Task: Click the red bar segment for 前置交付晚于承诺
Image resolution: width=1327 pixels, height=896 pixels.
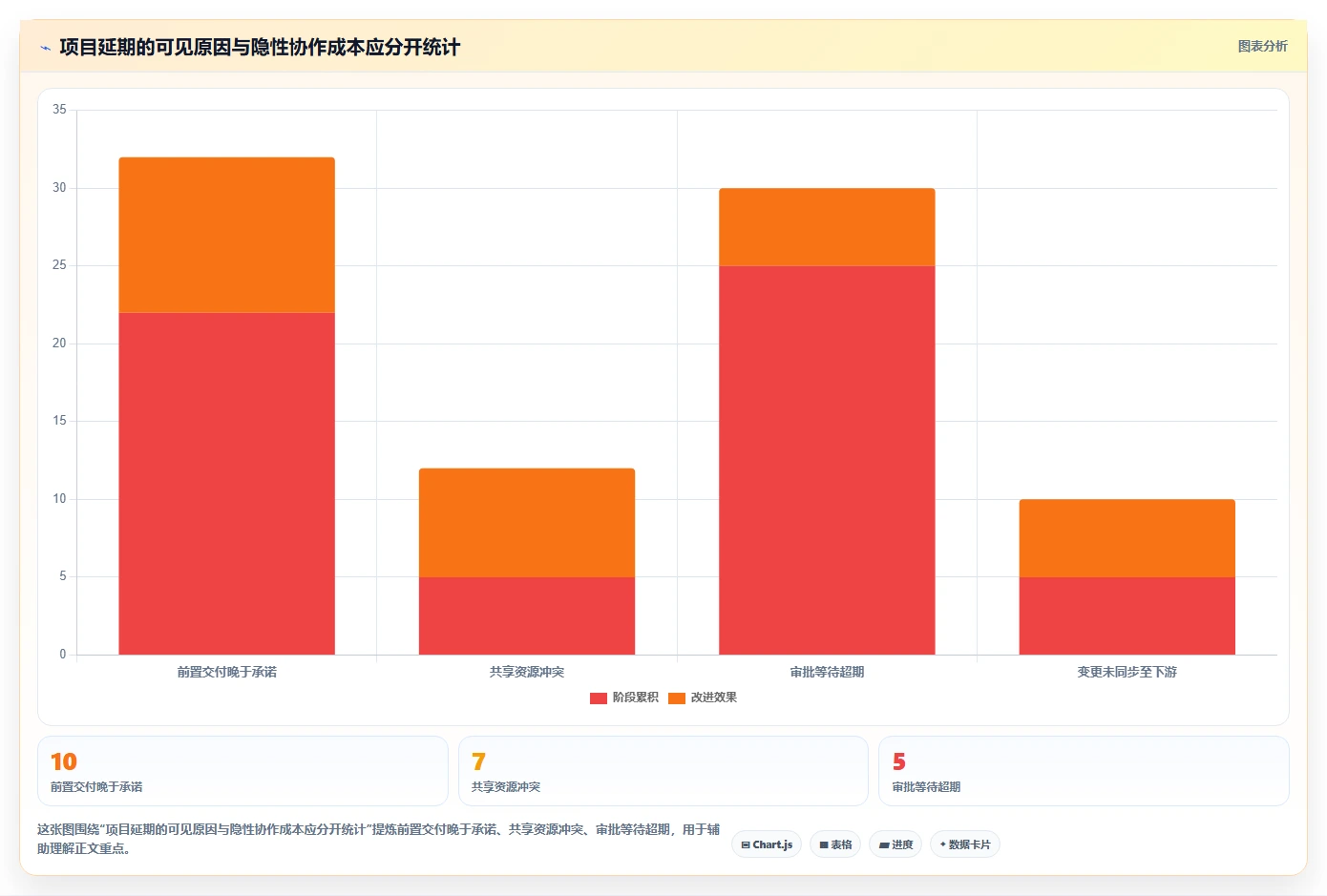Action: point(227,484)
